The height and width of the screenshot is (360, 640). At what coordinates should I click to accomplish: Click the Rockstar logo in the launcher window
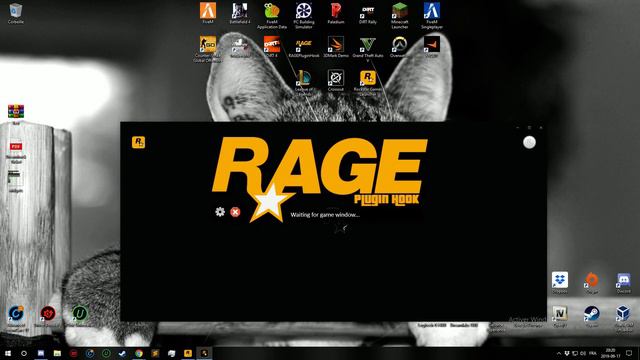coord(138,142)
